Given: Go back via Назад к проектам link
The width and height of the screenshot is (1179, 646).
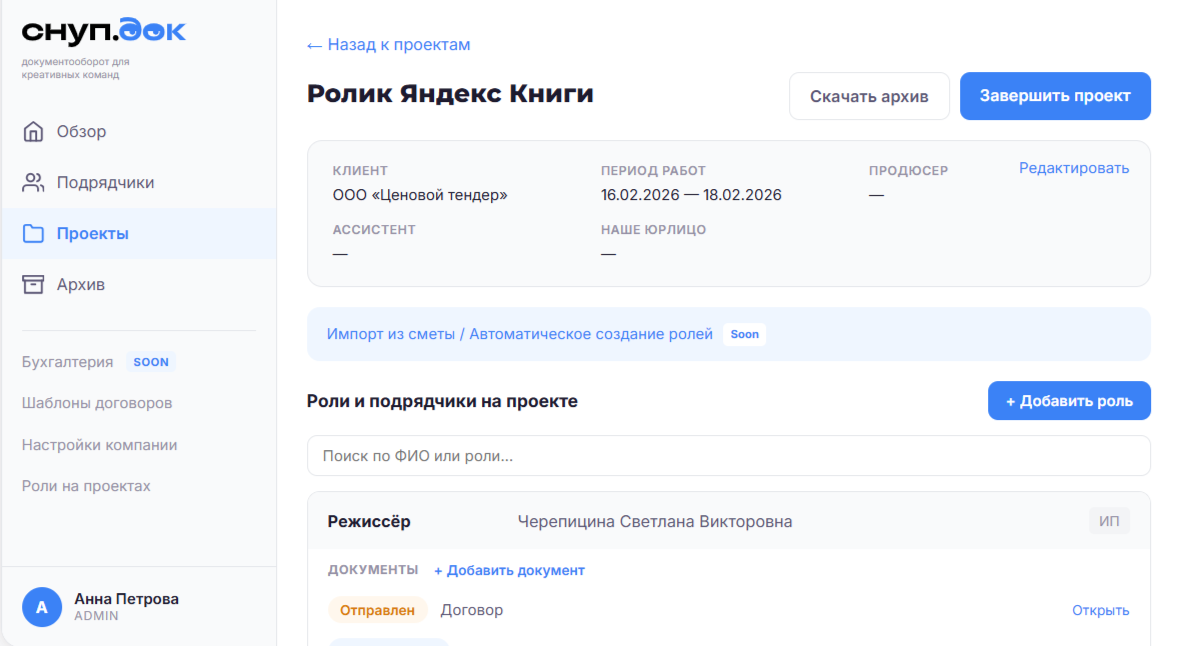Looking at the screenshot, I should 388,45.
